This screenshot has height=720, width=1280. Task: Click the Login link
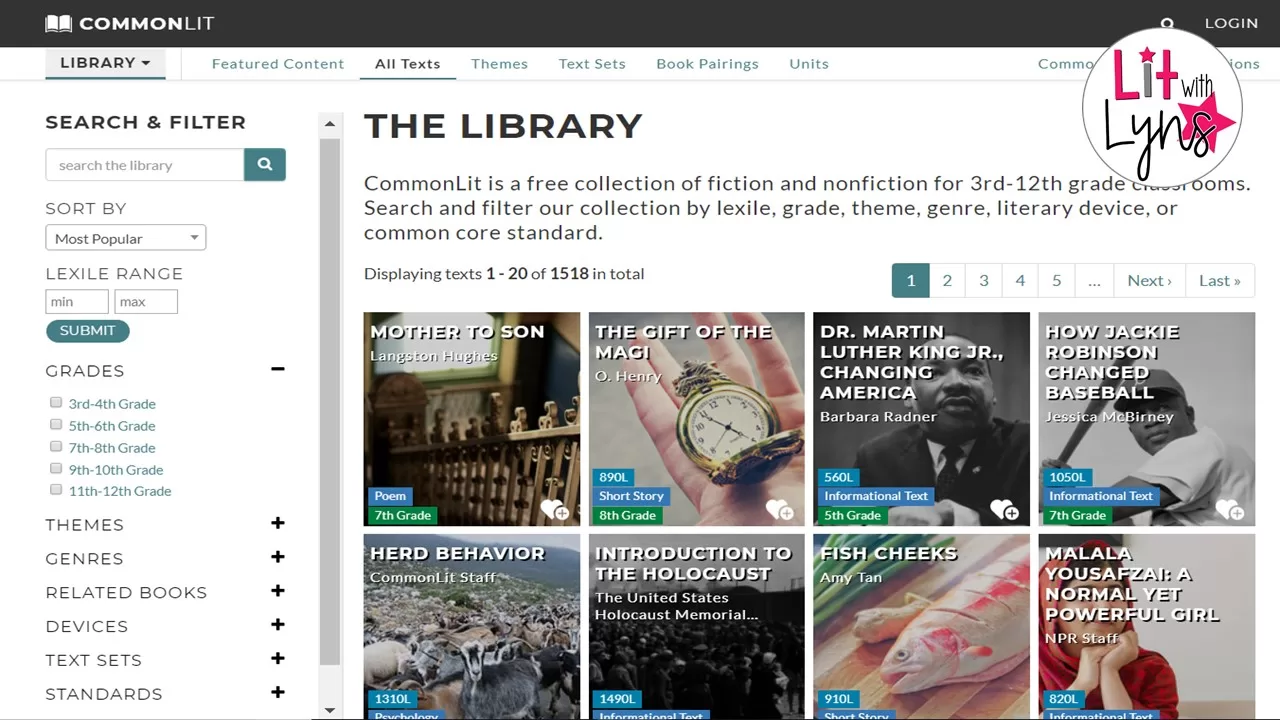1231,23
